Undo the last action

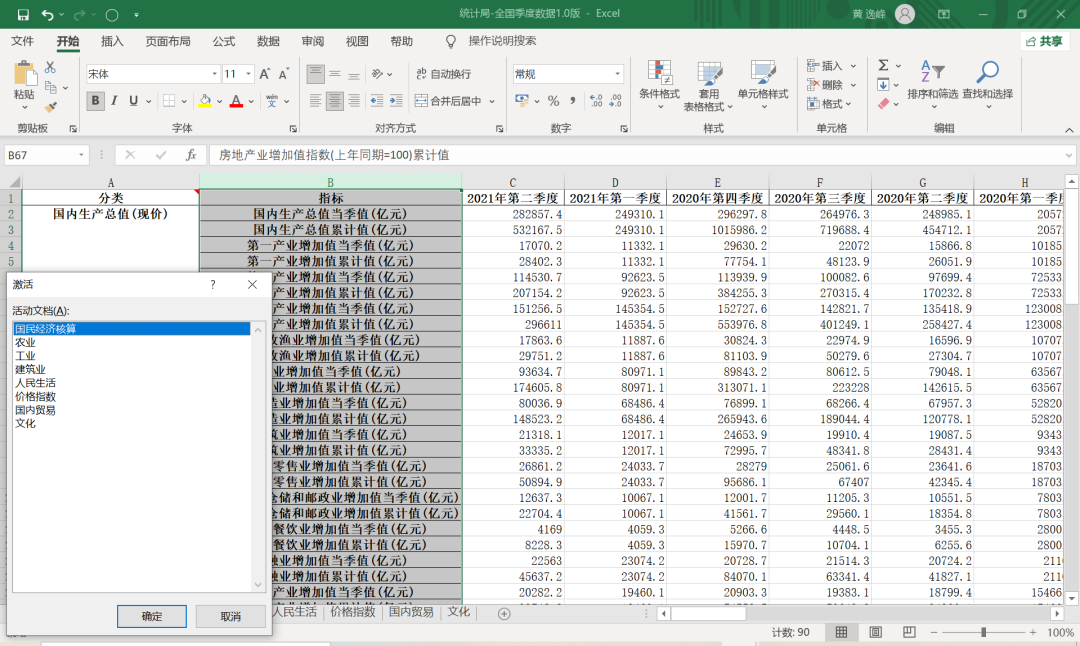[x=47, y=14]
